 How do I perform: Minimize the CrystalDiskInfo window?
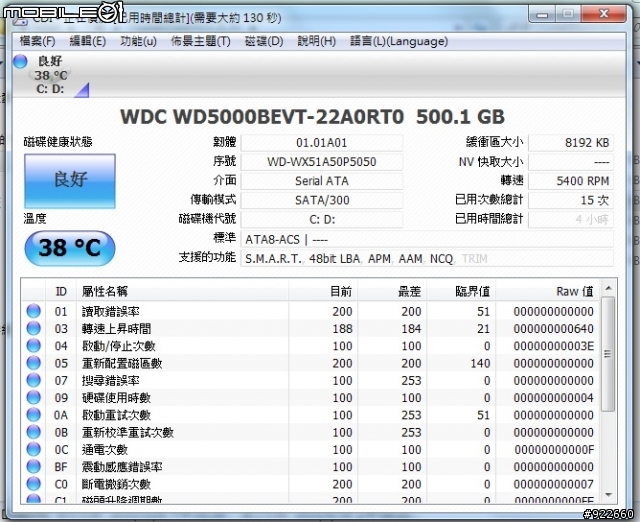tap(542, 14)
